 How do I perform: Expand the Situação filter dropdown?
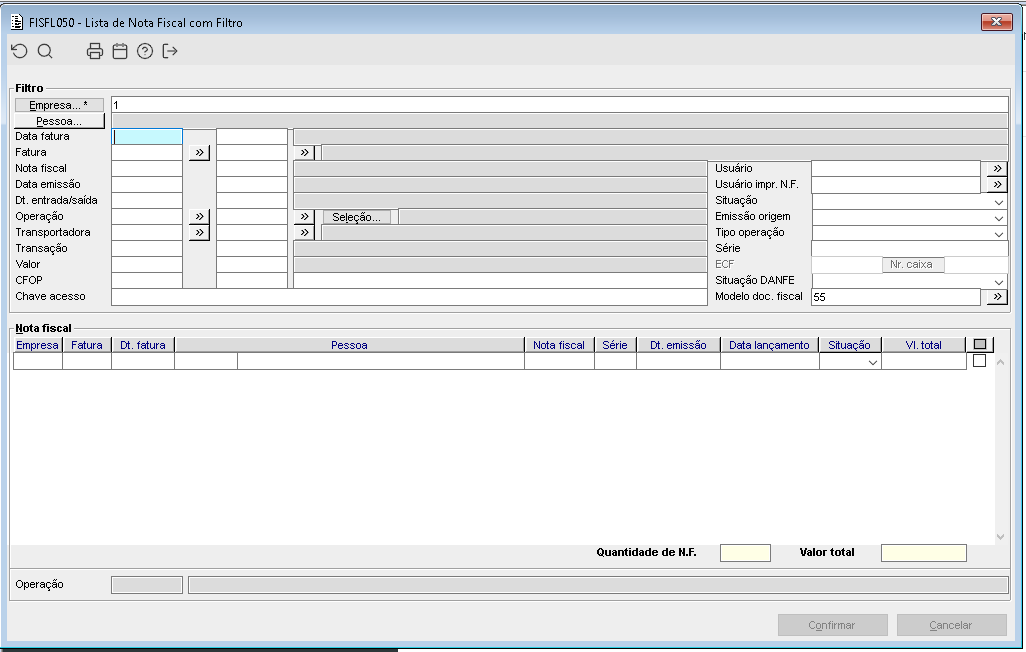[x=999, y=202]
